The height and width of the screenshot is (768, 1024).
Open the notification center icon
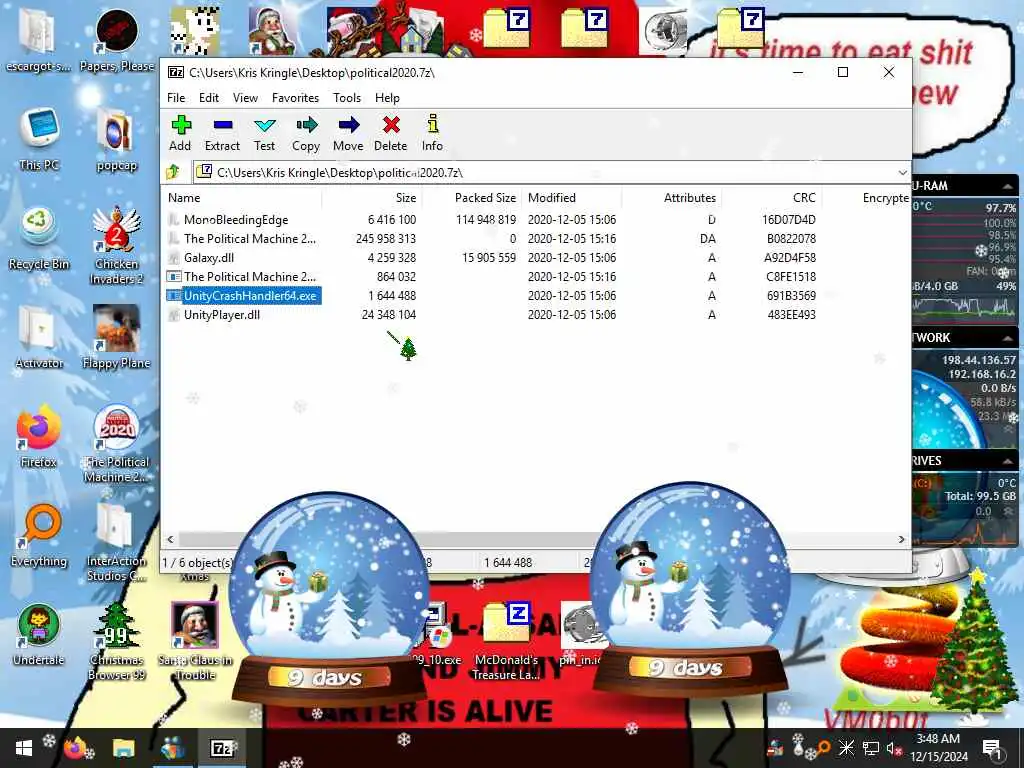tap(993, 748)
